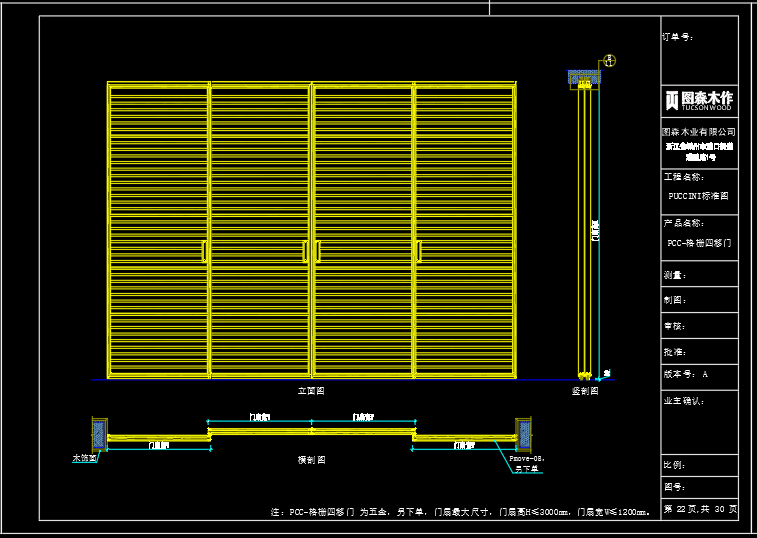This screenshot has width=757, height=538.
Task: Click the handle on the far-left door panel
Action: click(x=205, y=252)
